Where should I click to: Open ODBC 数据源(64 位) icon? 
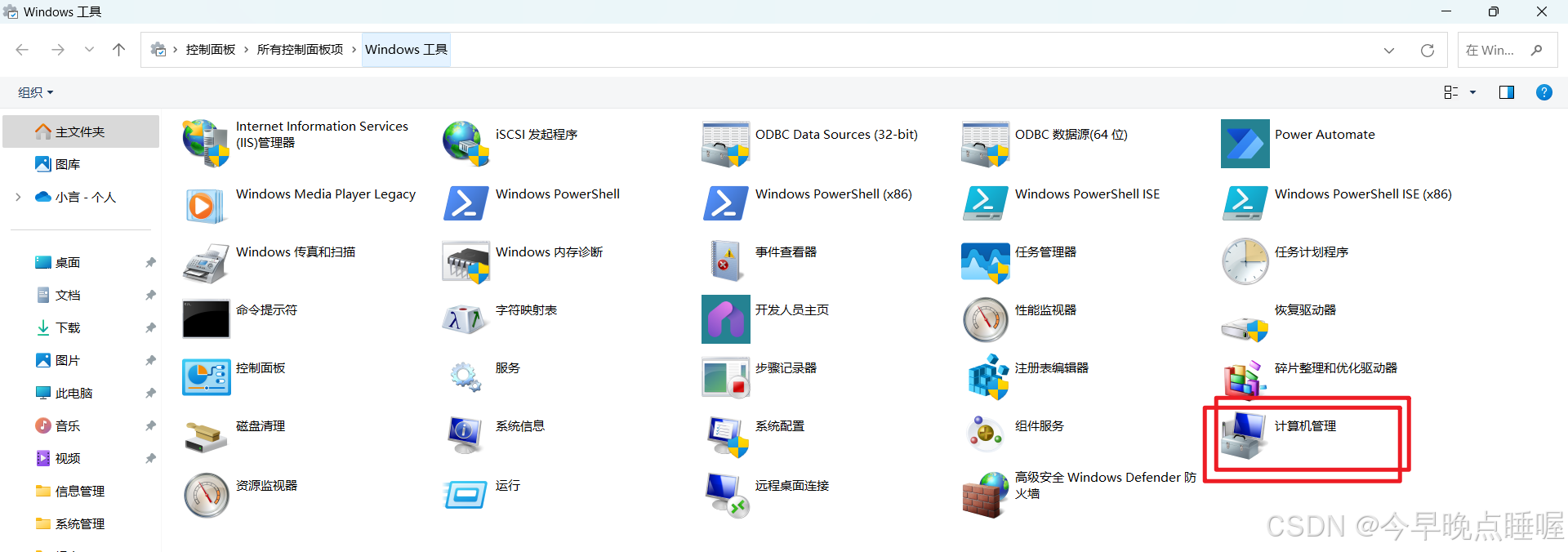[985, 144]
